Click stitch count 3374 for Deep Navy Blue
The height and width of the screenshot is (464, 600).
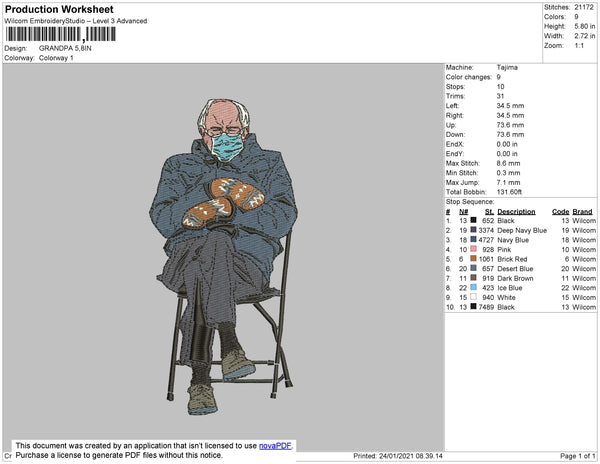coord(486,230)
